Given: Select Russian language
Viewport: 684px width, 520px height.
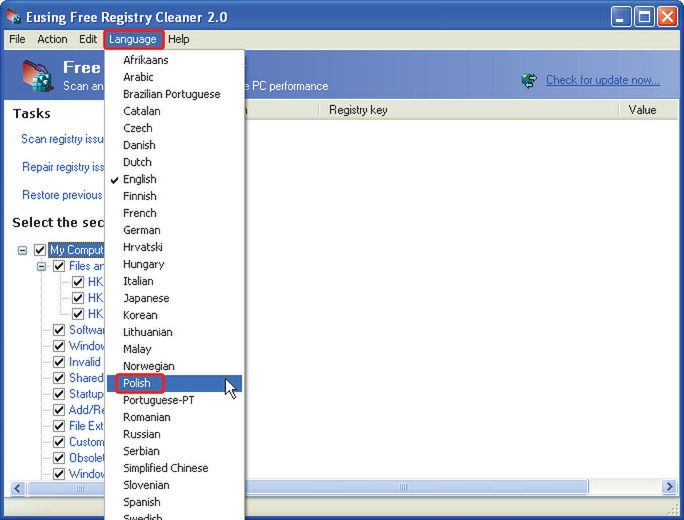Looking at the screenshot, I should pyautogui.click(x=174, y=434).
